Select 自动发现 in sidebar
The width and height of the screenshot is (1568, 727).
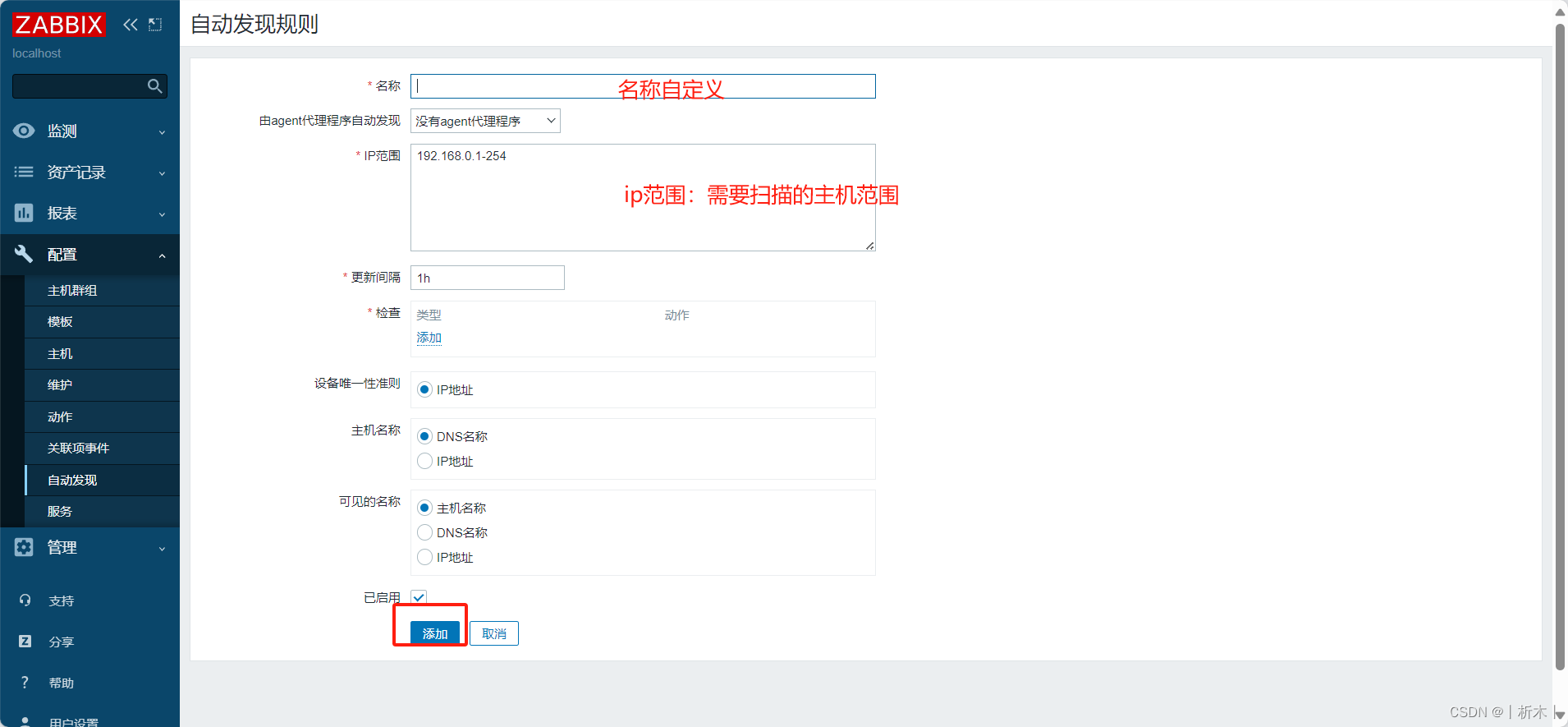click(102, 481)
